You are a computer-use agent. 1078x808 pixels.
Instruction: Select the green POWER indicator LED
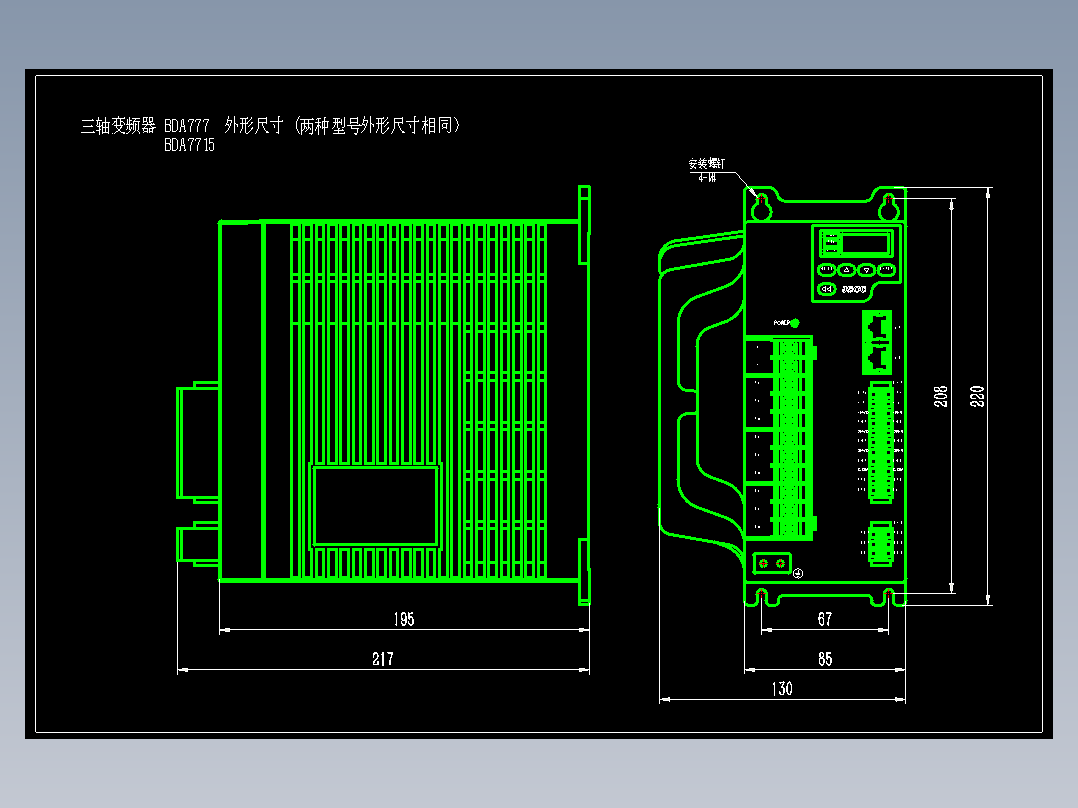795,323
